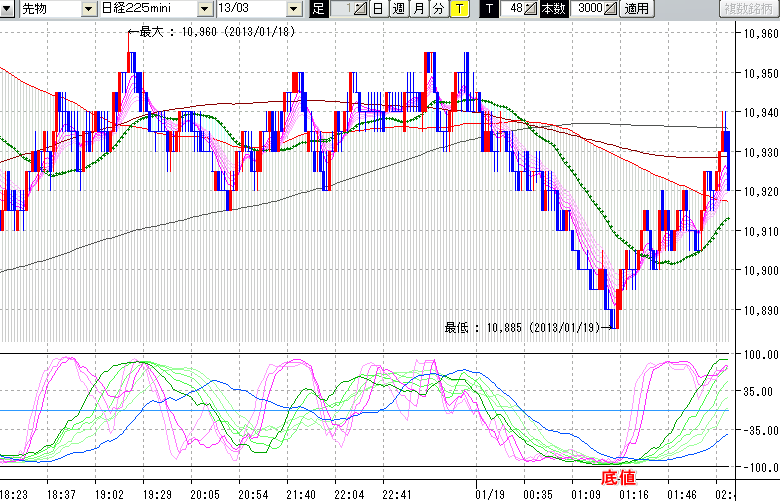Expand the 日経225mini instrument dropdown
The width and height of the screenshot is (780, 501).
205,9
